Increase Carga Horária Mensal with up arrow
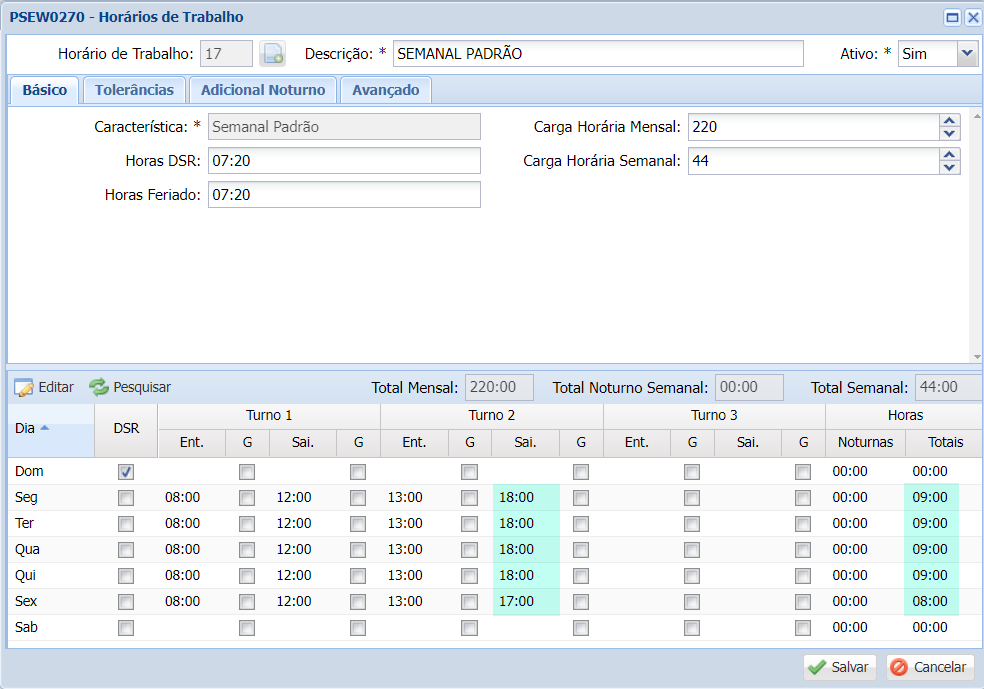 950,121
